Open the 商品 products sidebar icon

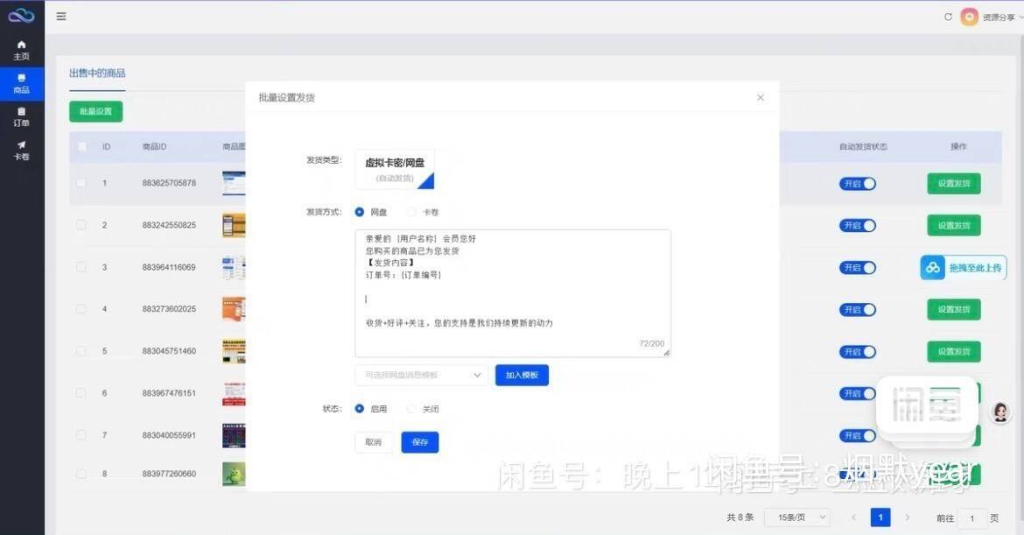click(x=21, y=84)
